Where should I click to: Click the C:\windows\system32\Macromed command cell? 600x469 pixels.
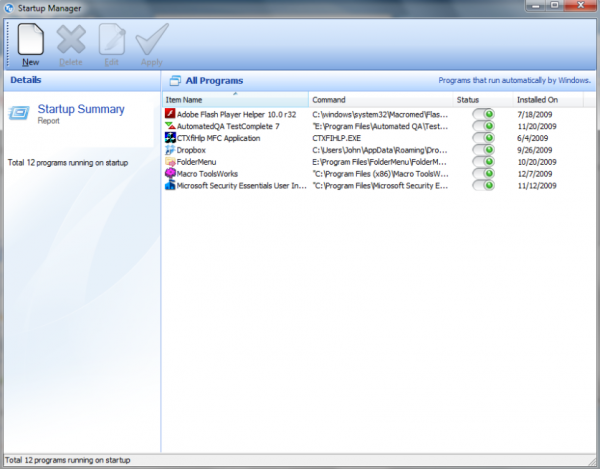380,114
